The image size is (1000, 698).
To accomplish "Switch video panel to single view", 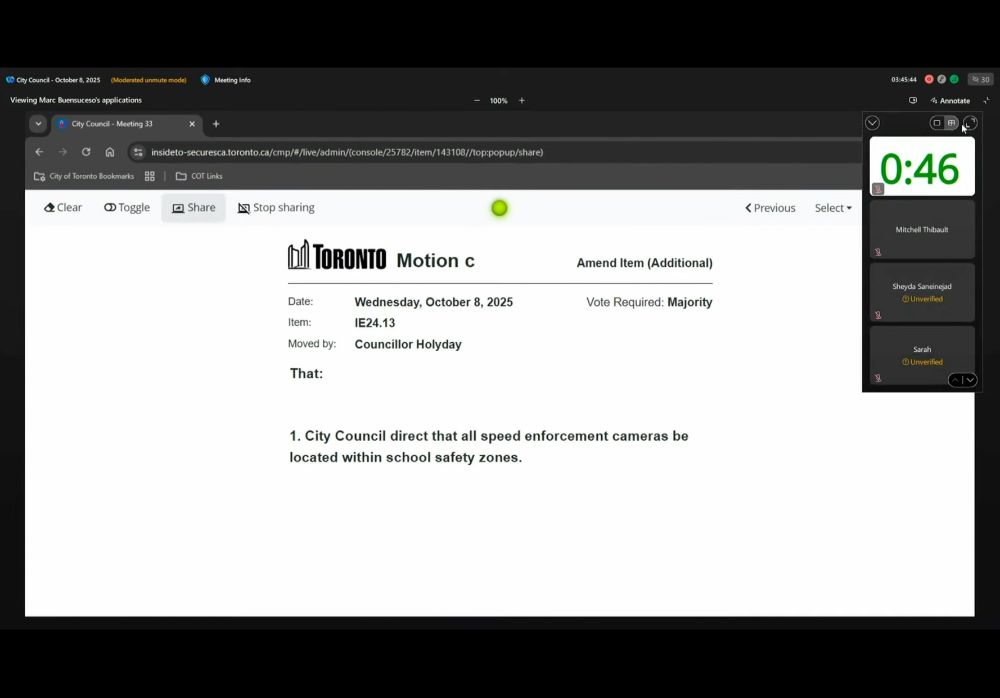I will [x=936, y=123].
